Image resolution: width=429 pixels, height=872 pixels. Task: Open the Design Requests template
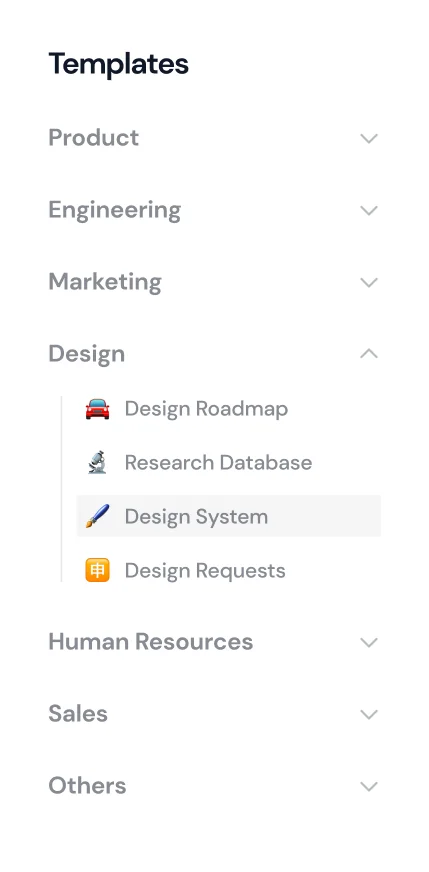pyautogui.click(x=229, y=571)
